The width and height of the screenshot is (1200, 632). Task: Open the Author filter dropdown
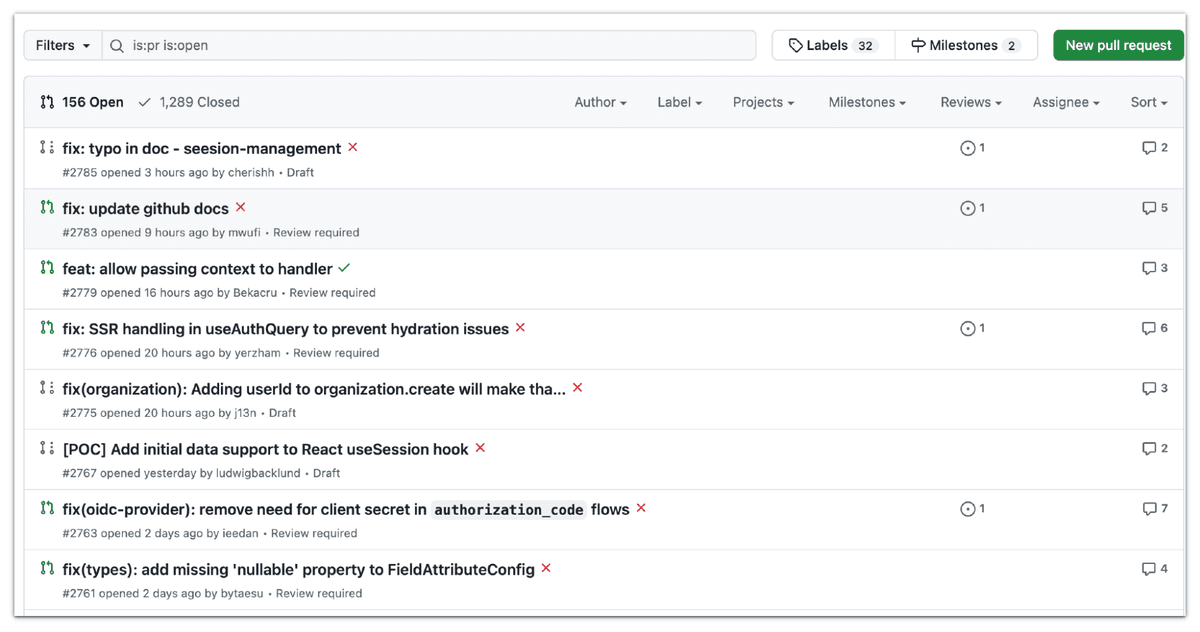[x=600, y=101]
